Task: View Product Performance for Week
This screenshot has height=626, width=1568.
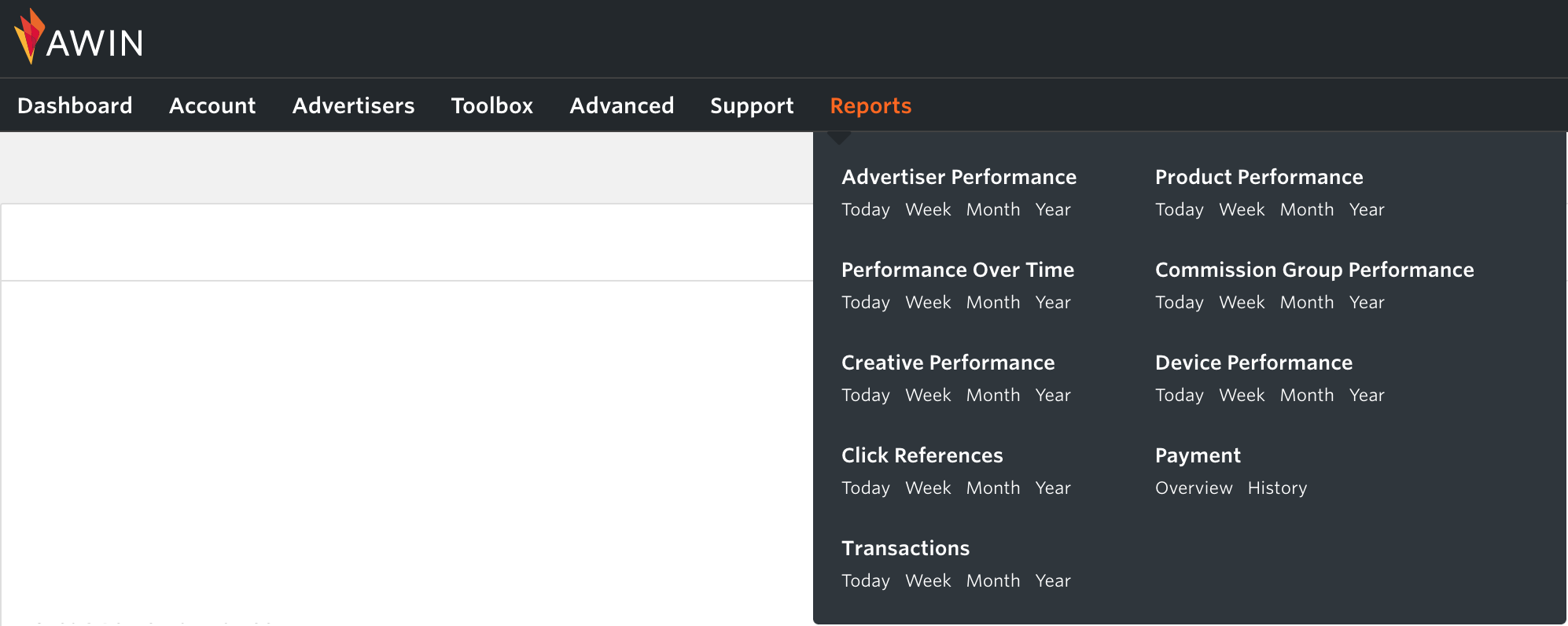Action: pos(1242,210)
